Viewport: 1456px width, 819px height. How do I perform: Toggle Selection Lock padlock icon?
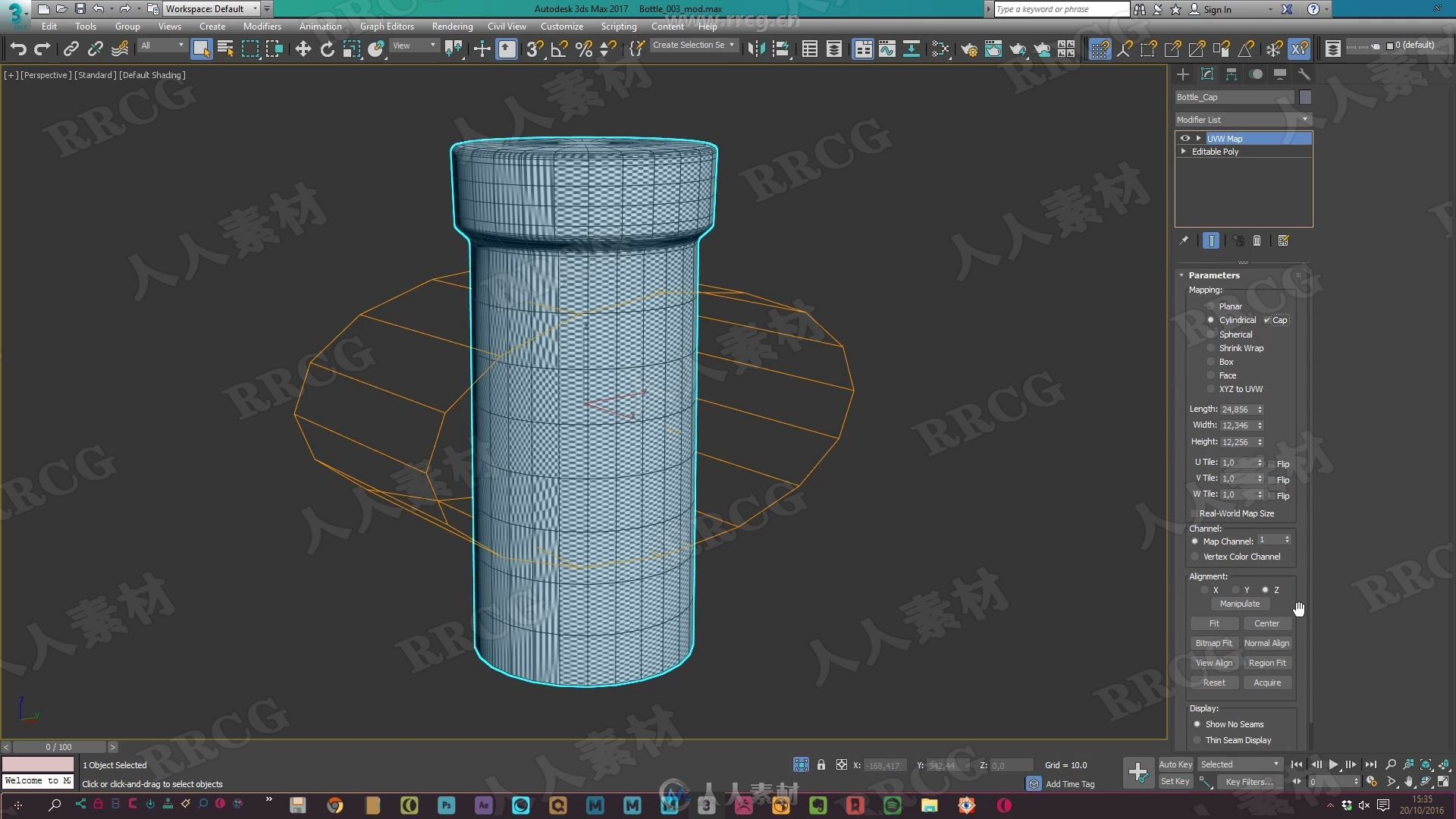tap(821, 765)
